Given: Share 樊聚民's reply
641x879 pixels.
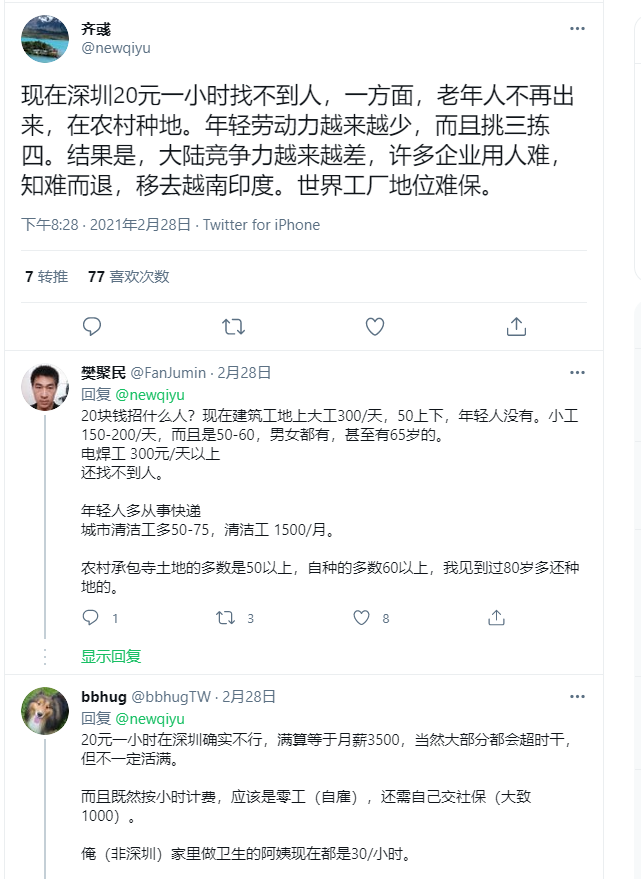Looking at the screenshot, I should point(496,618).
